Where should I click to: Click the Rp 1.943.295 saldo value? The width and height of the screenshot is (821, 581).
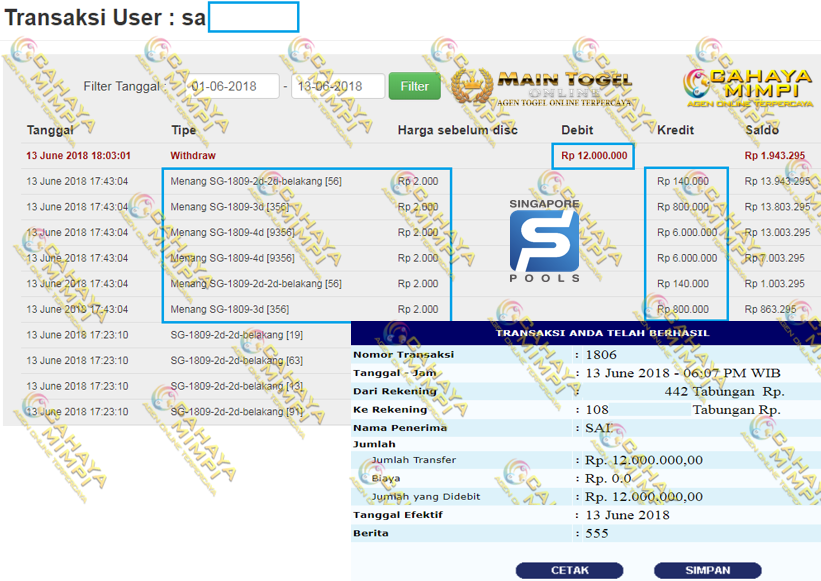tap(775, 156)
